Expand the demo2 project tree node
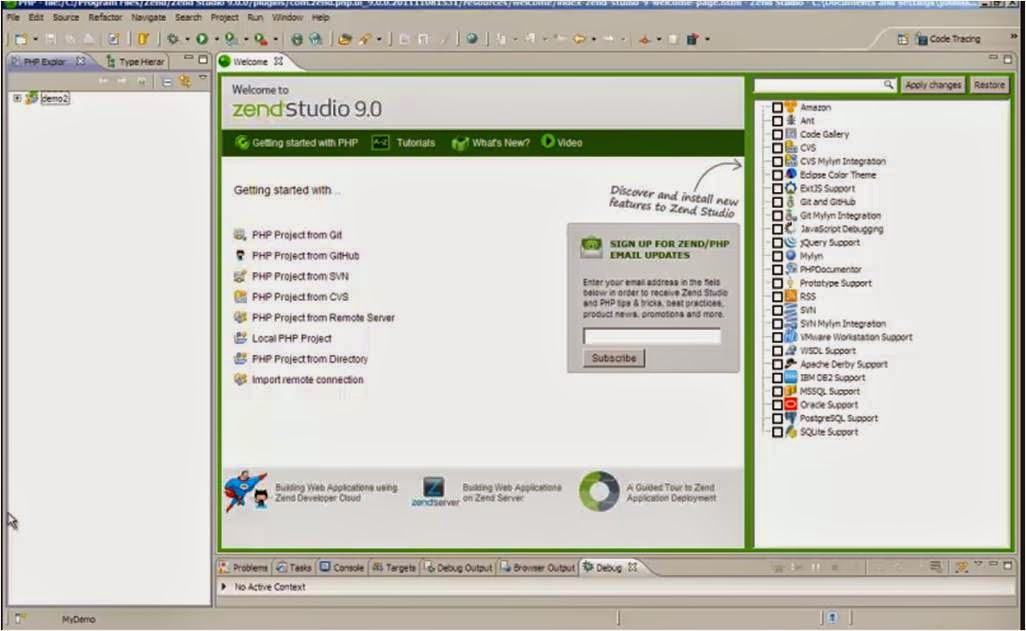The width and height of the screenshot is (1026, 631). [x=17, y=98]
